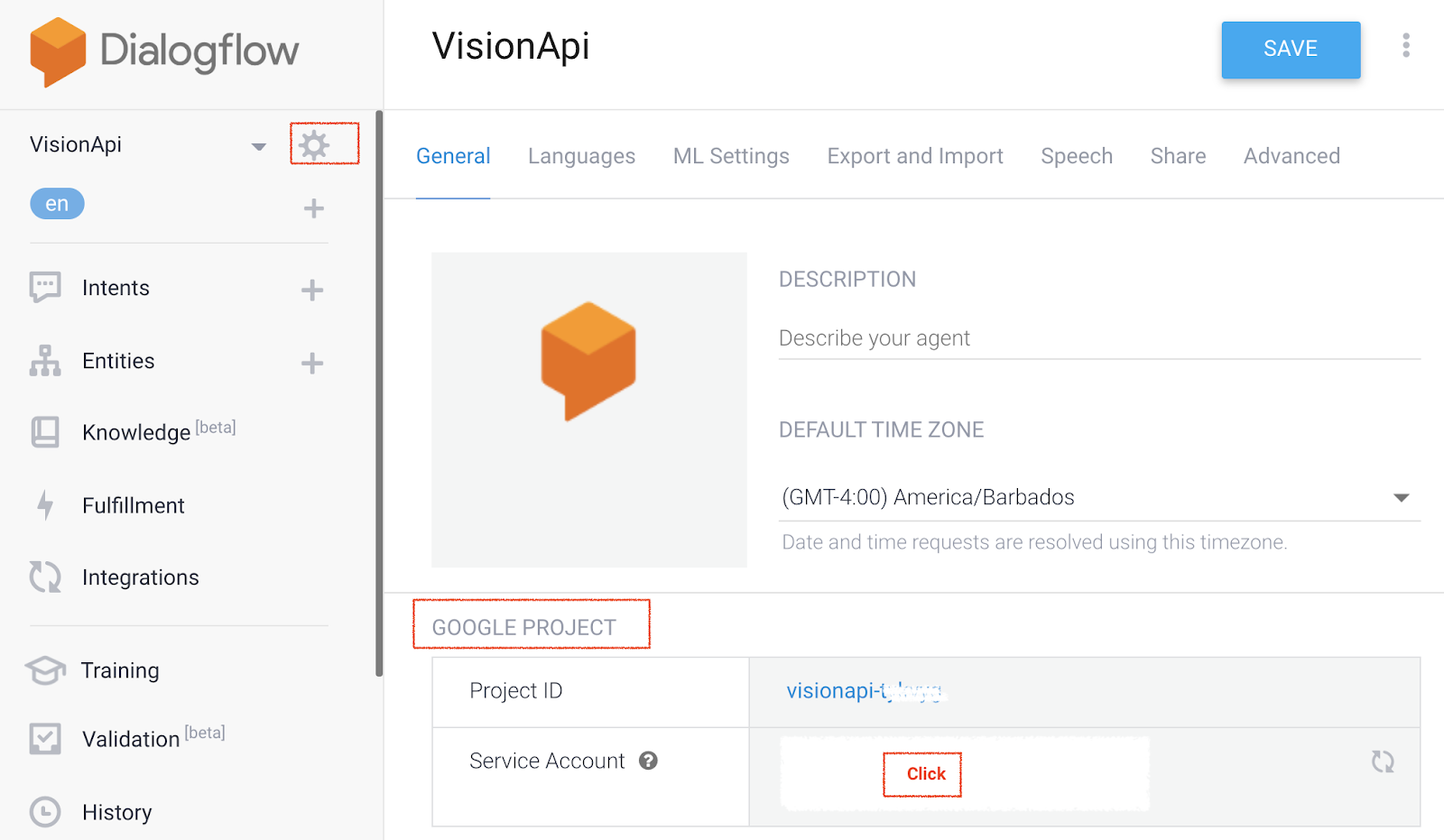Click the service account refresh icon
This screenshot has width=1444, height=840.
point(1382,762)
